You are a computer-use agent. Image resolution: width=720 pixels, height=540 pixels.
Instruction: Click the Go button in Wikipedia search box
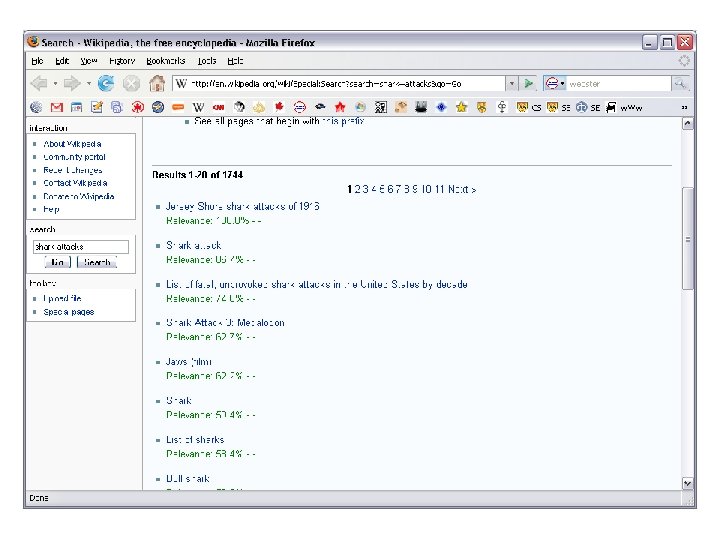coord(58,262)
